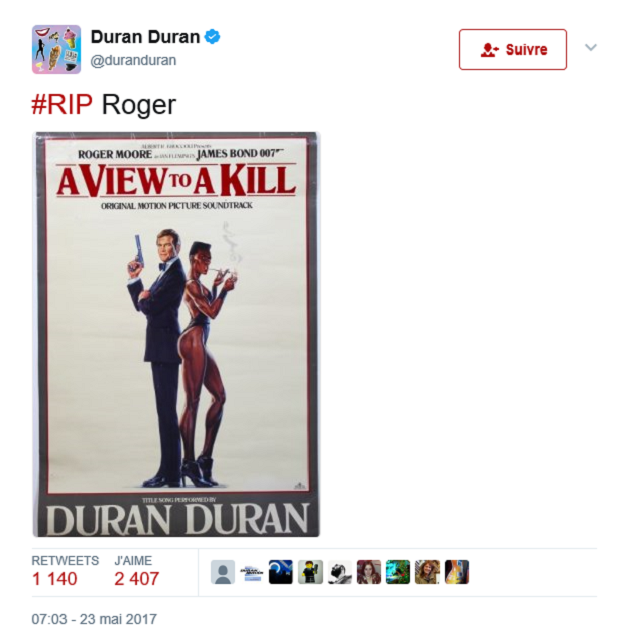Viewport: 617px width, 640px height.
Task: Open the last liker avatar in the row
Action: (457, 572)
